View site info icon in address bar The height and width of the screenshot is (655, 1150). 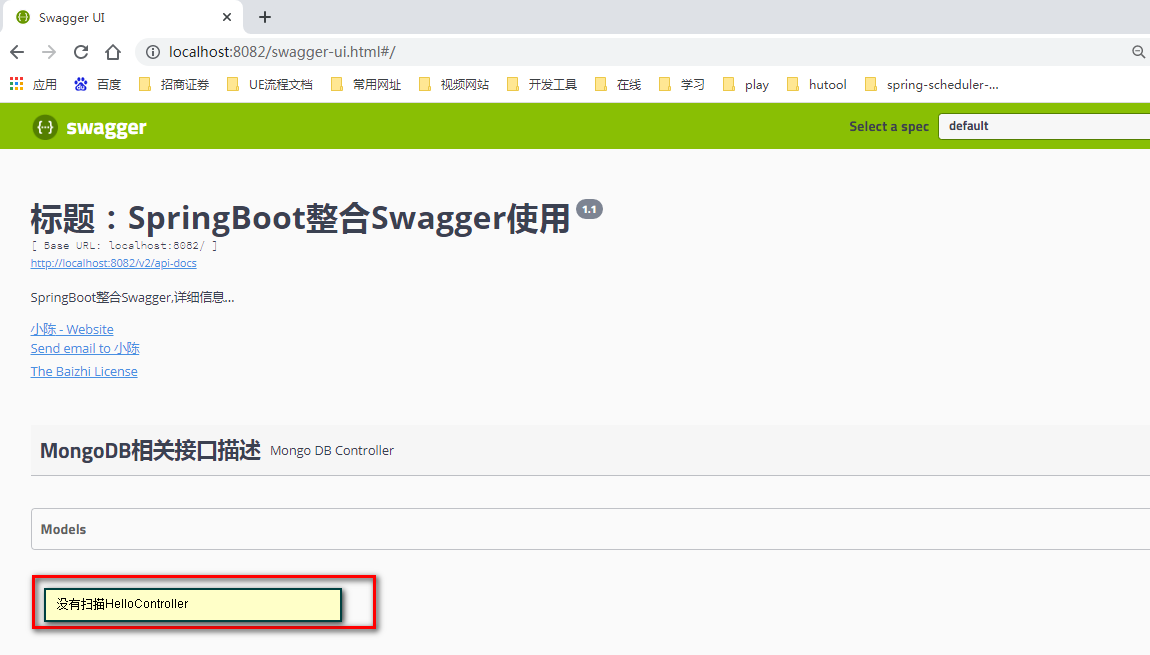pyautogui.click(x=153, y=52)
